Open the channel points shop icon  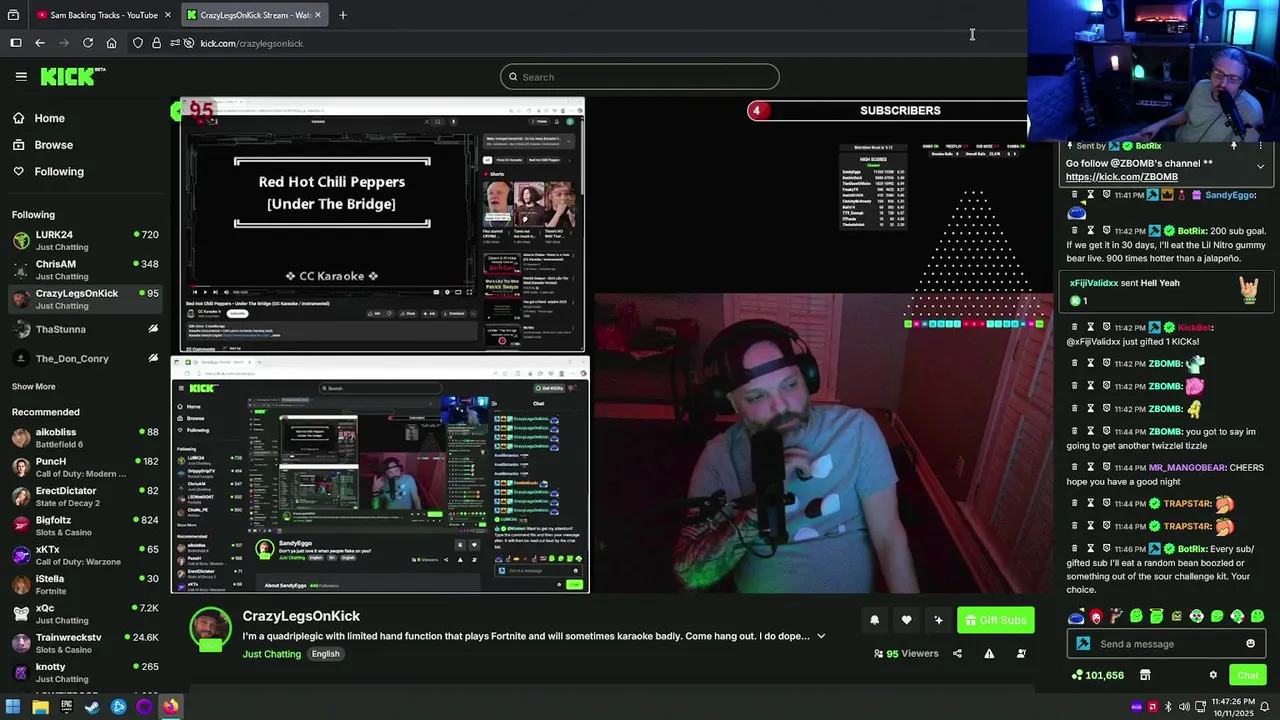1145,675
